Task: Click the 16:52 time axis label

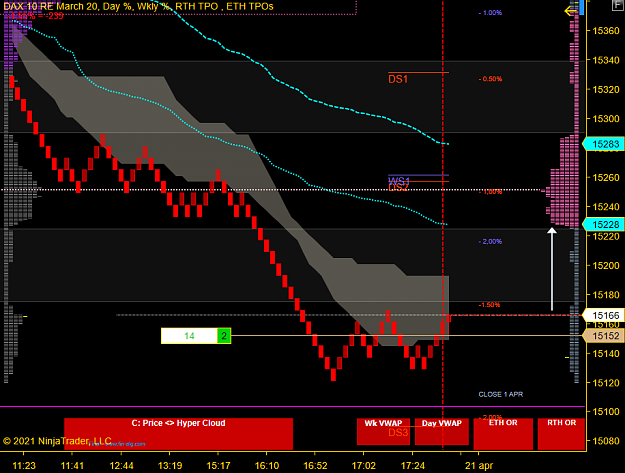Action: pyautogui.click(x=315, y=465)
